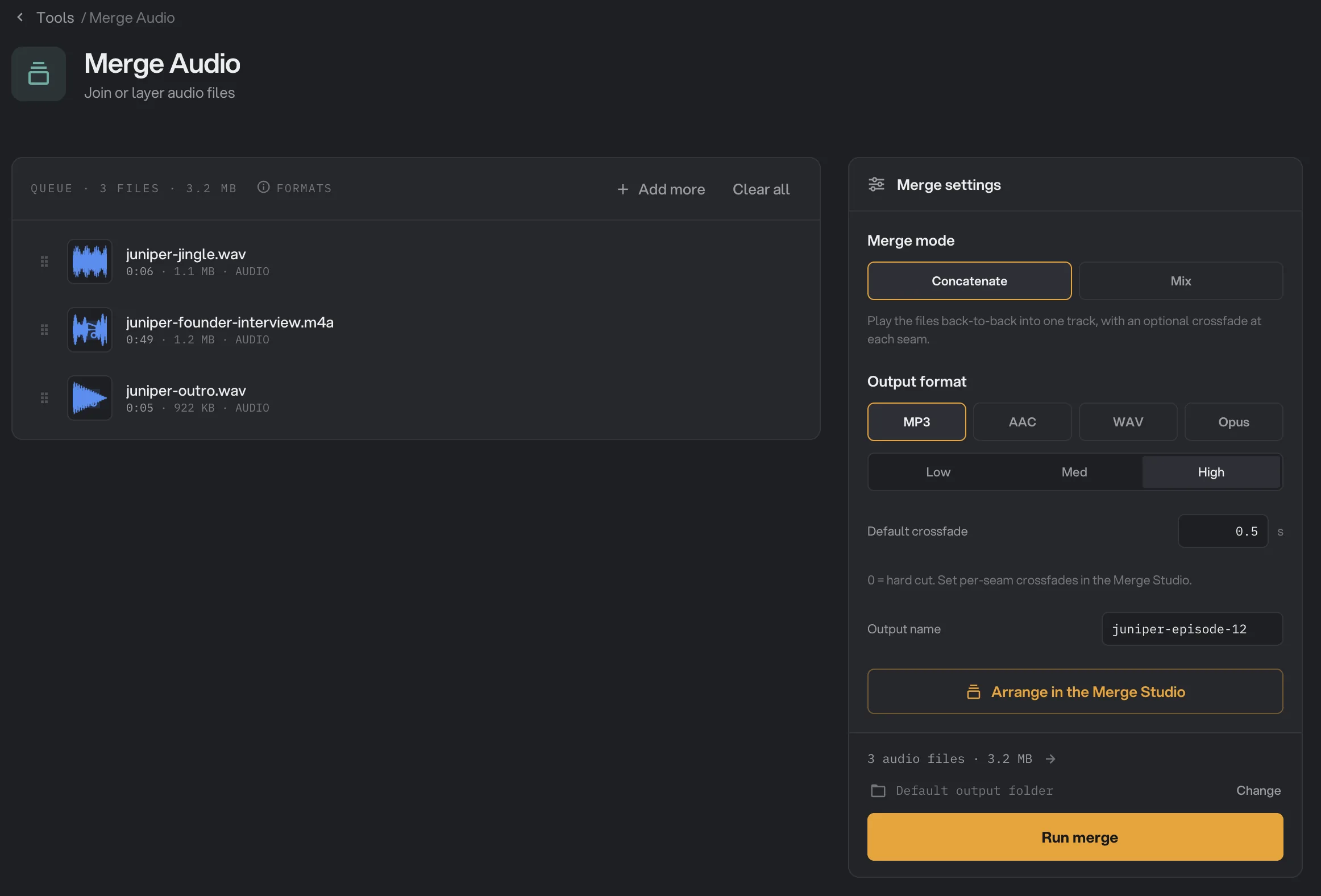Set quality to Med

click(1074, 472)
